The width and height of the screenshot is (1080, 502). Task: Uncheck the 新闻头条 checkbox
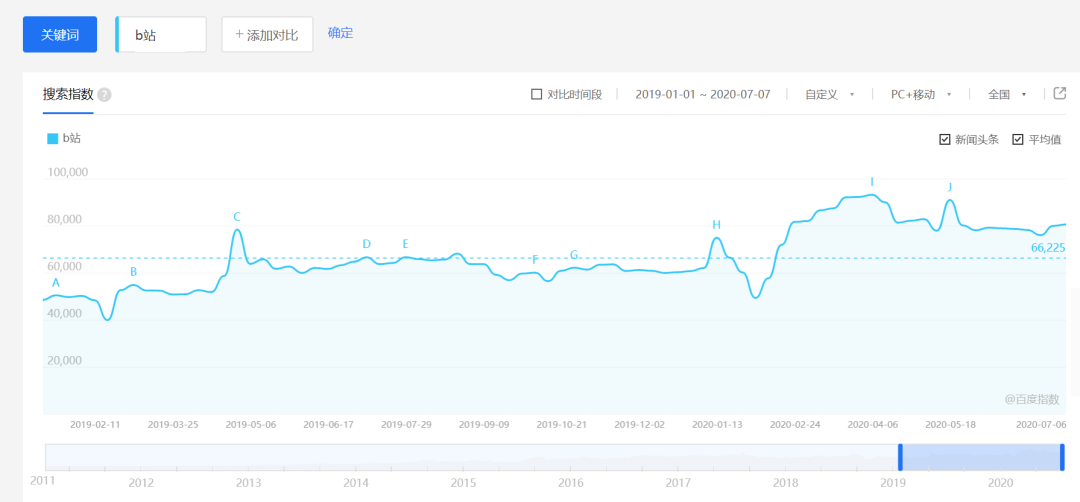click(x=945, y=140)
